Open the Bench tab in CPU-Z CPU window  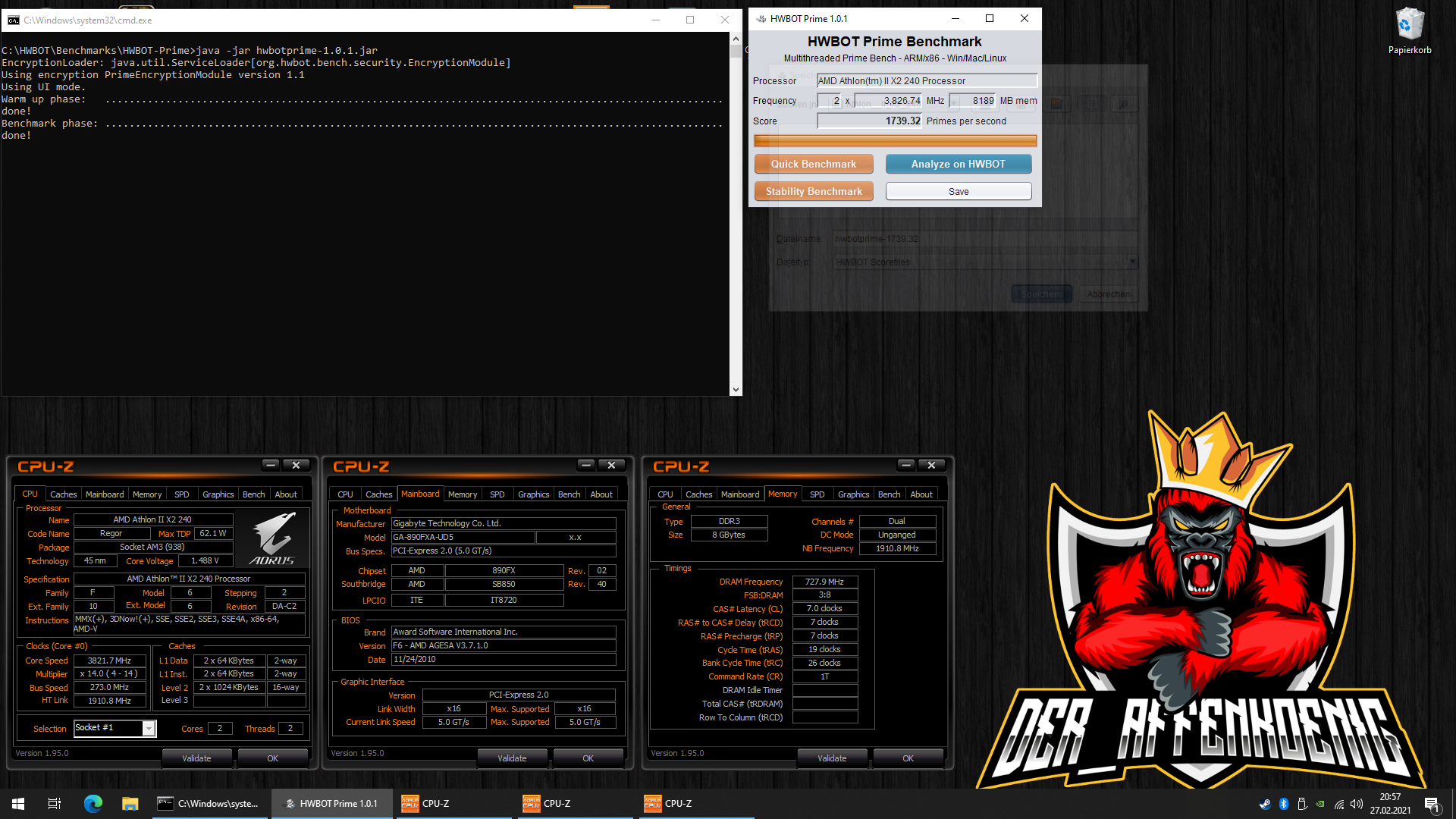click(254, 494)
